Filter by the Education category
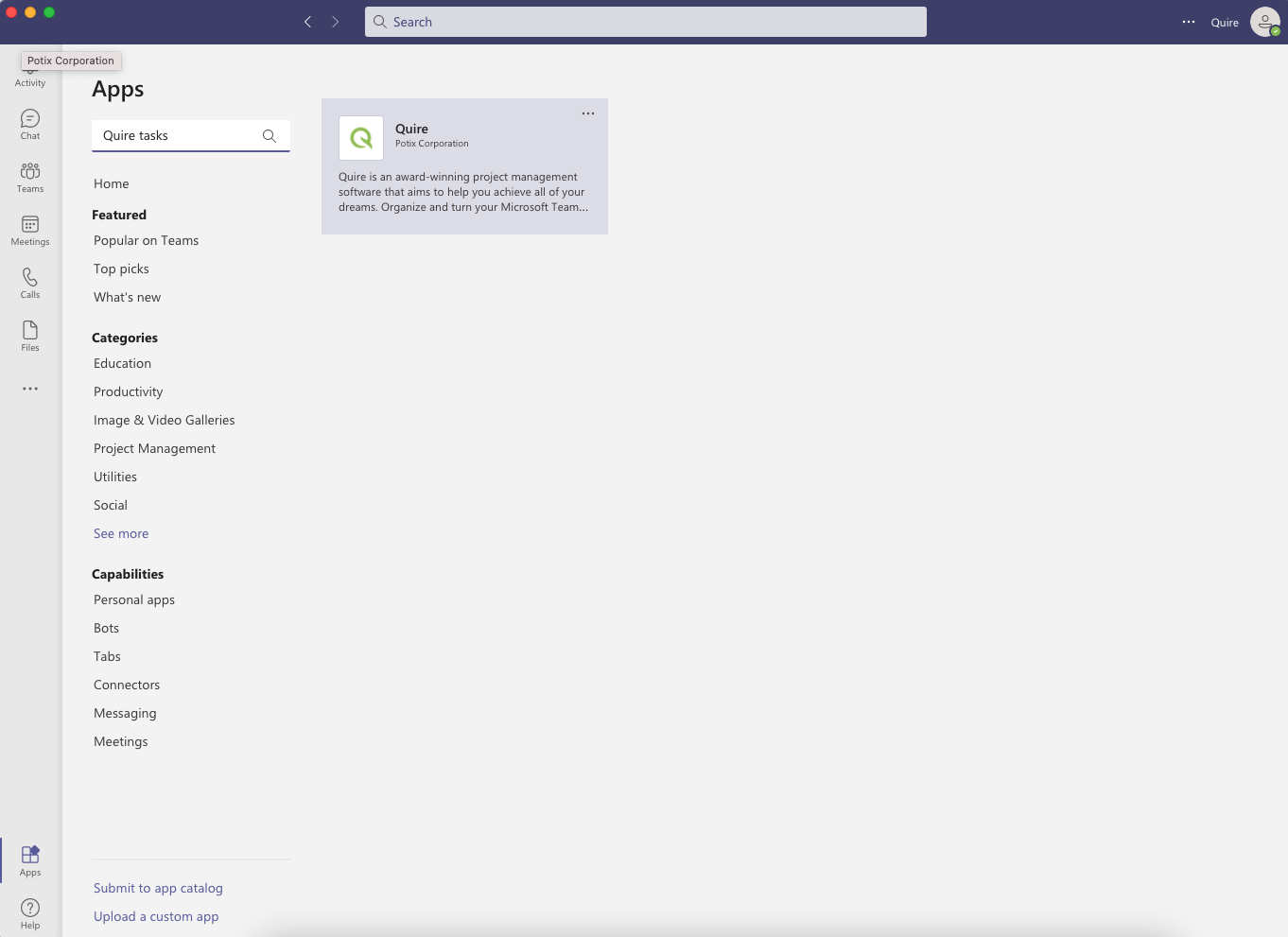 123,364
